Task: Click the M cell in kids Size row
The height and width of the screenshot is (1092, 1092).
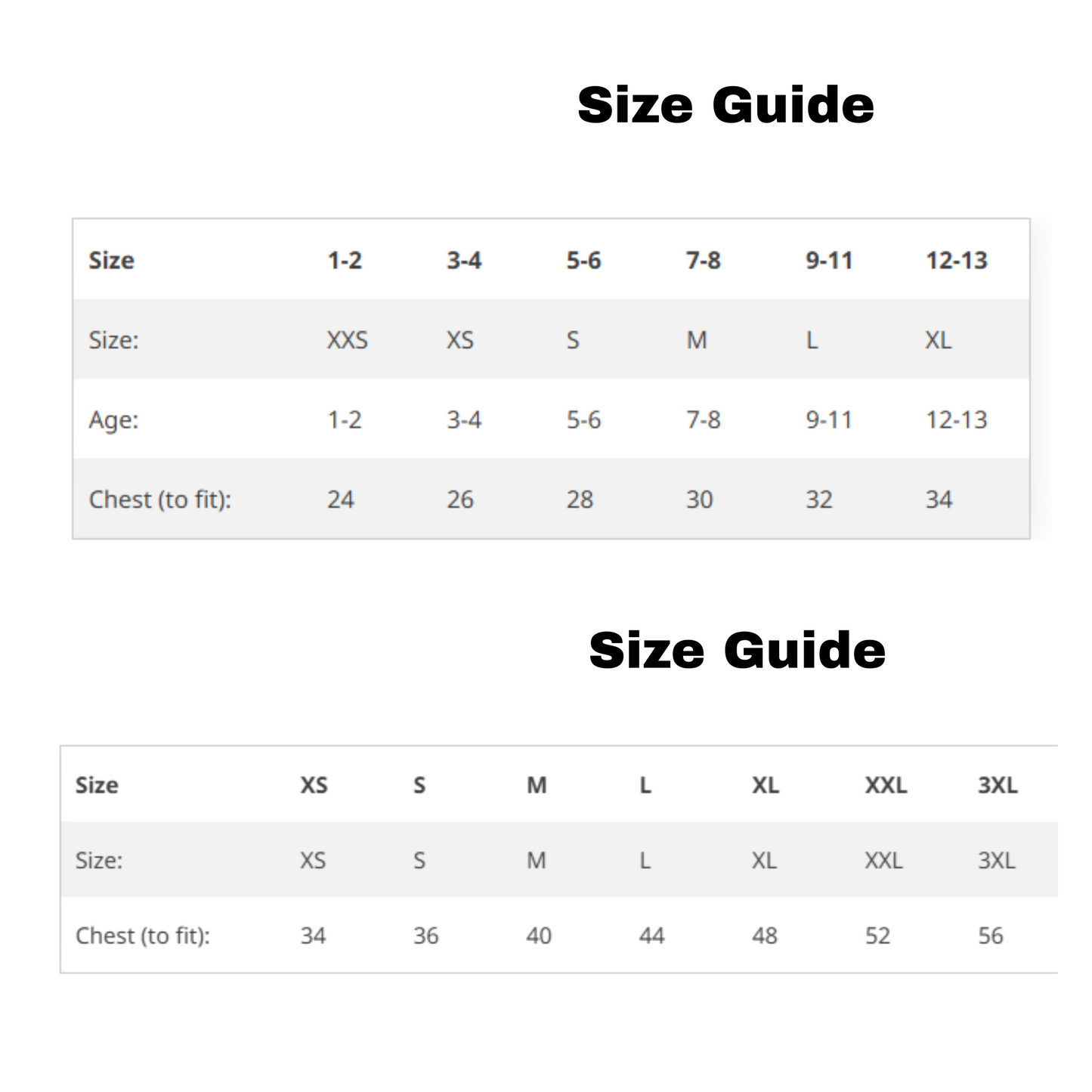Action: [697, 340]
